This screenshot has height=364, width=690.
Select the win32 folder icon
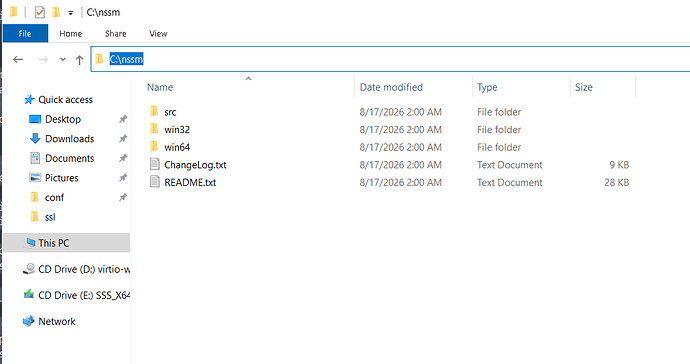pos(154,129)
